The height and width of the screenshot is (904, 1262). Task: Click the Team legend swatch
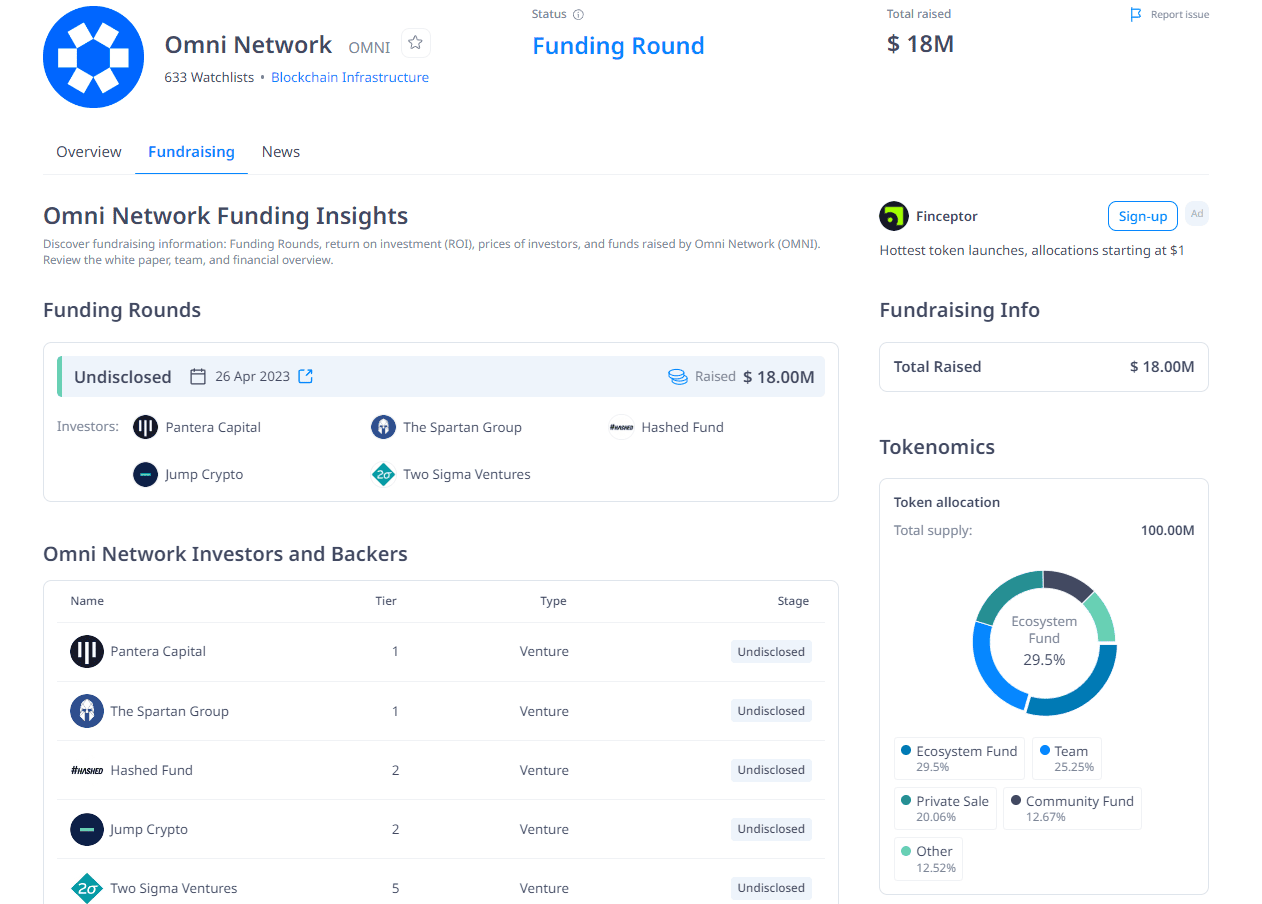coord(1044,750)
